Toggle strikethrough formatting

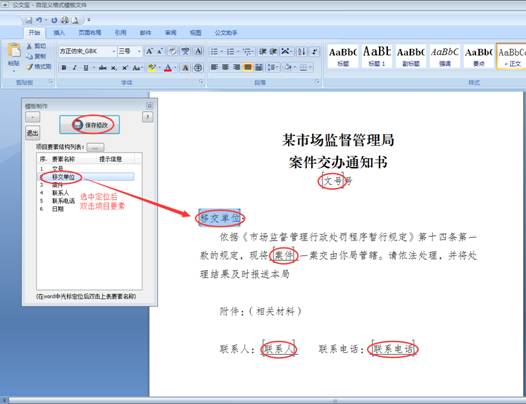[x=103, y=68]
